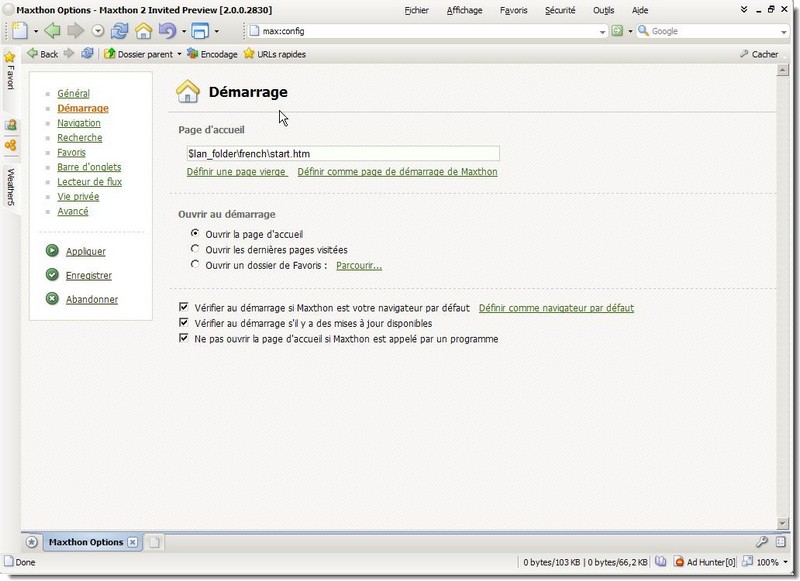The height and width of the screenshot is (581, 800).
Task: Click the search magnifier icon
Action: (643, 31)
